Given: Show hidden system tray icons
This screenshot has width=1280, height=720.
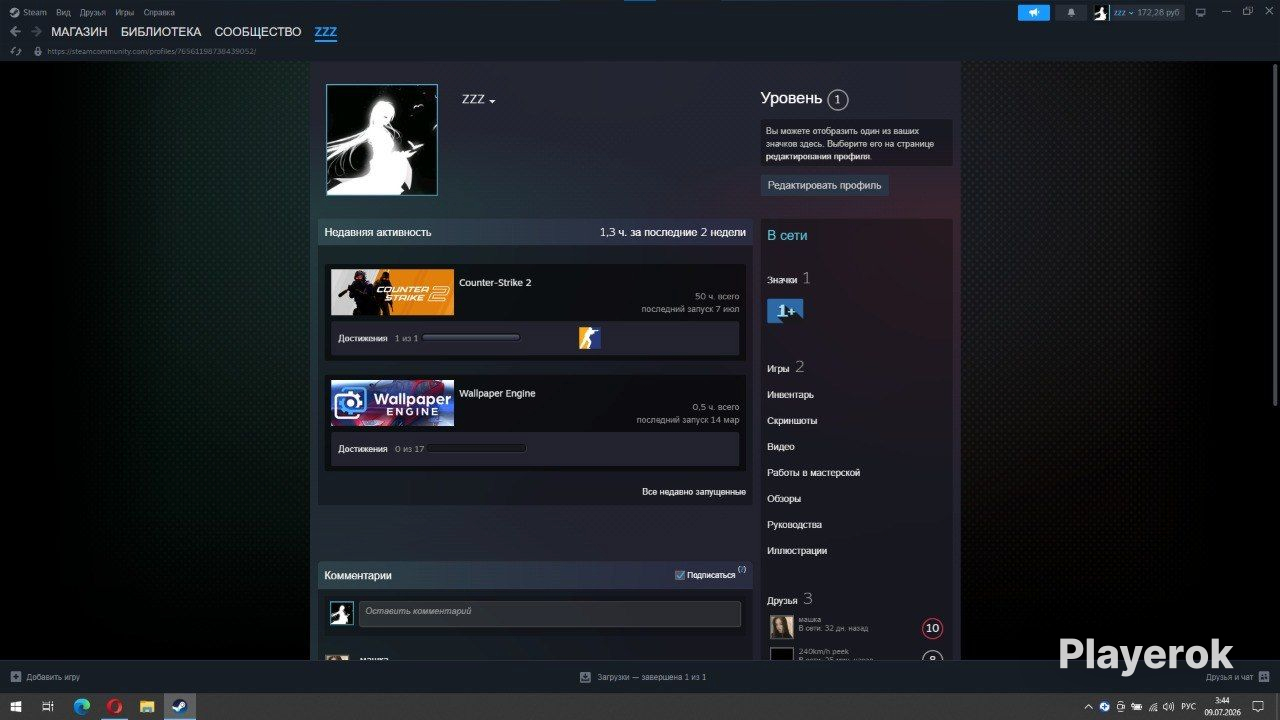Looking at the screenshot, I should [1089, 707].
